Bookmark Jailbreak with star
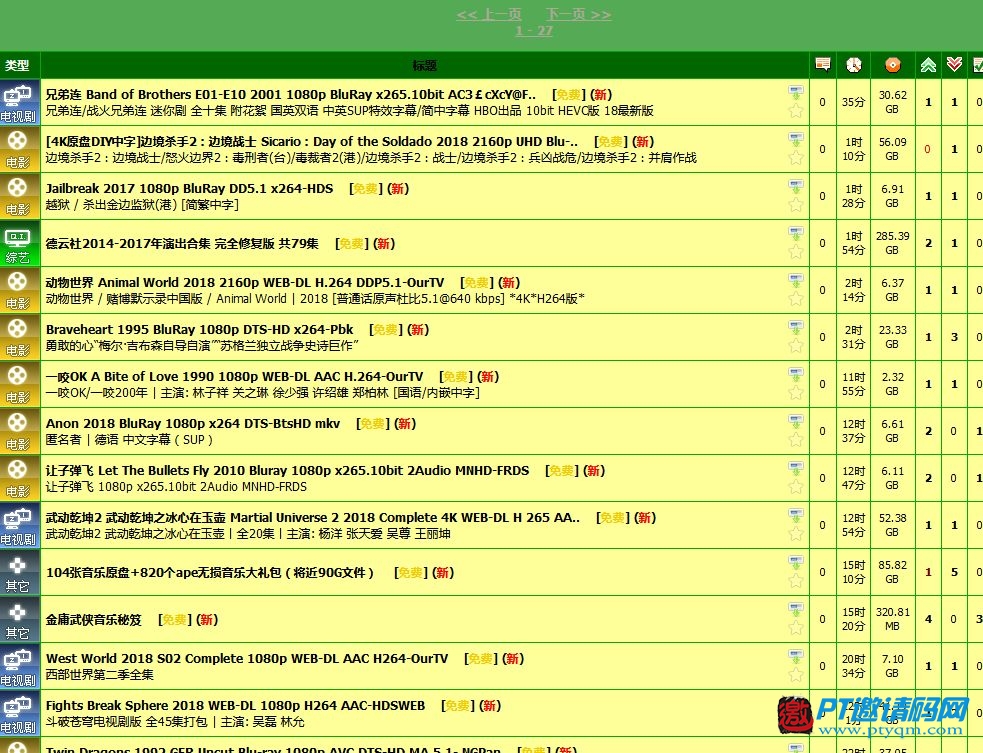This screenshot has width=983, height=753. pos(796,205)
